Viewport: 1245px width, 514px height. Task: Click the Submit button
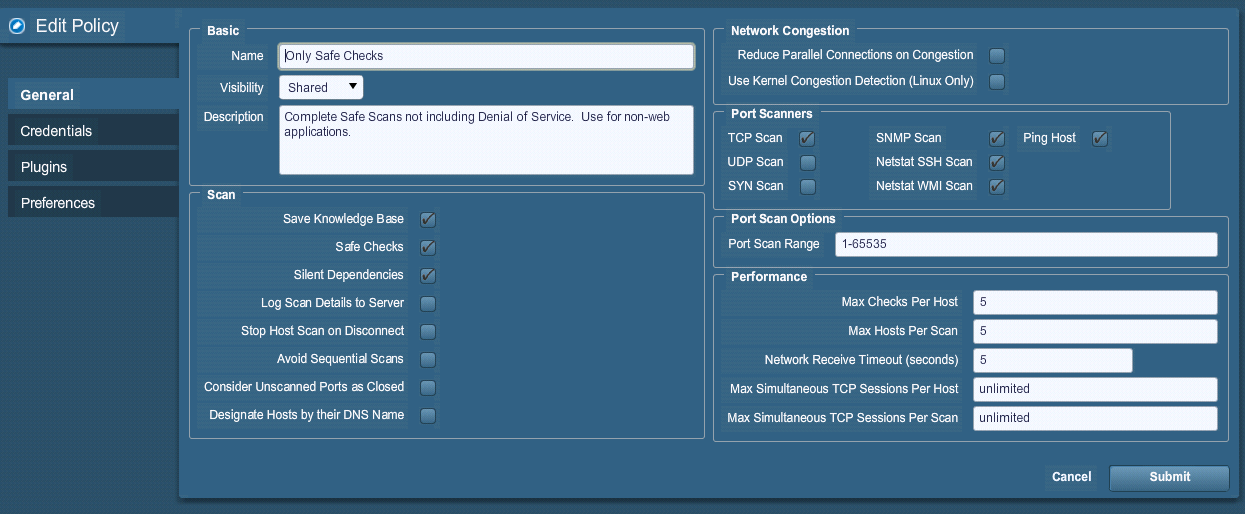1169,477
